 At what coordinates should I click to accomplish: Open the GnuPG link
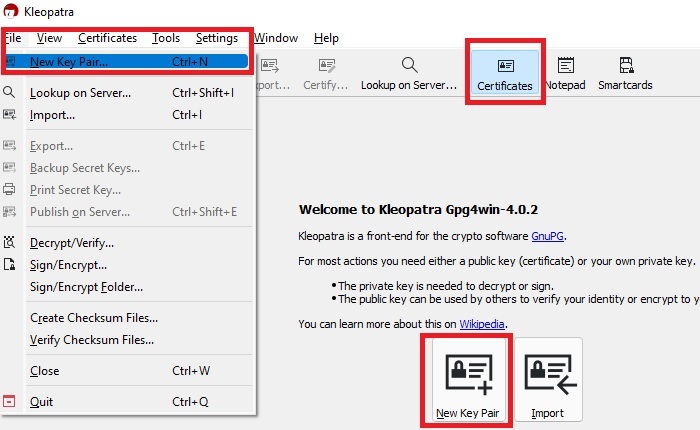547,236
